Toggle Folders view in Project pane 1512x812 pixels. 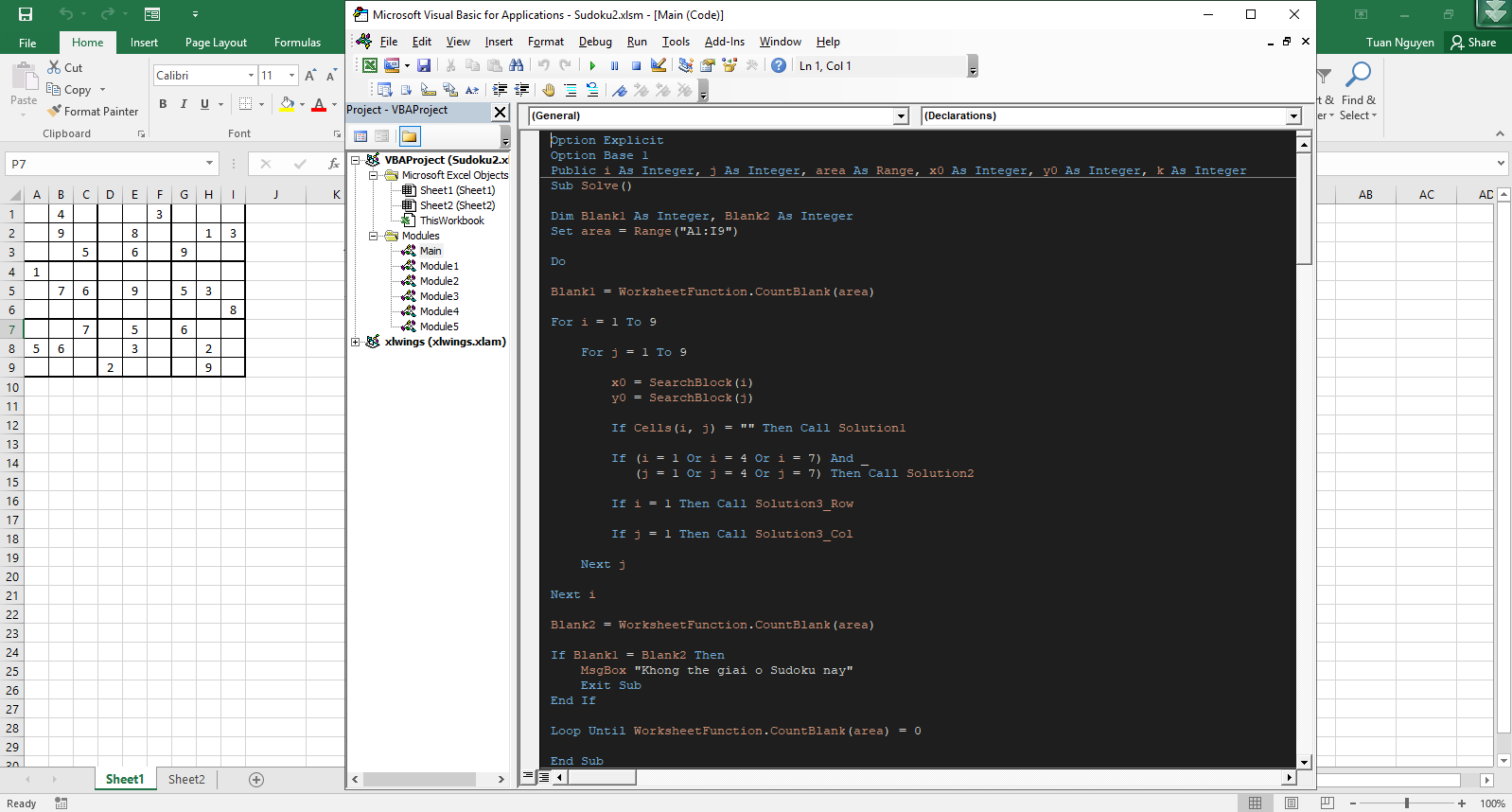tap(409, 136)
